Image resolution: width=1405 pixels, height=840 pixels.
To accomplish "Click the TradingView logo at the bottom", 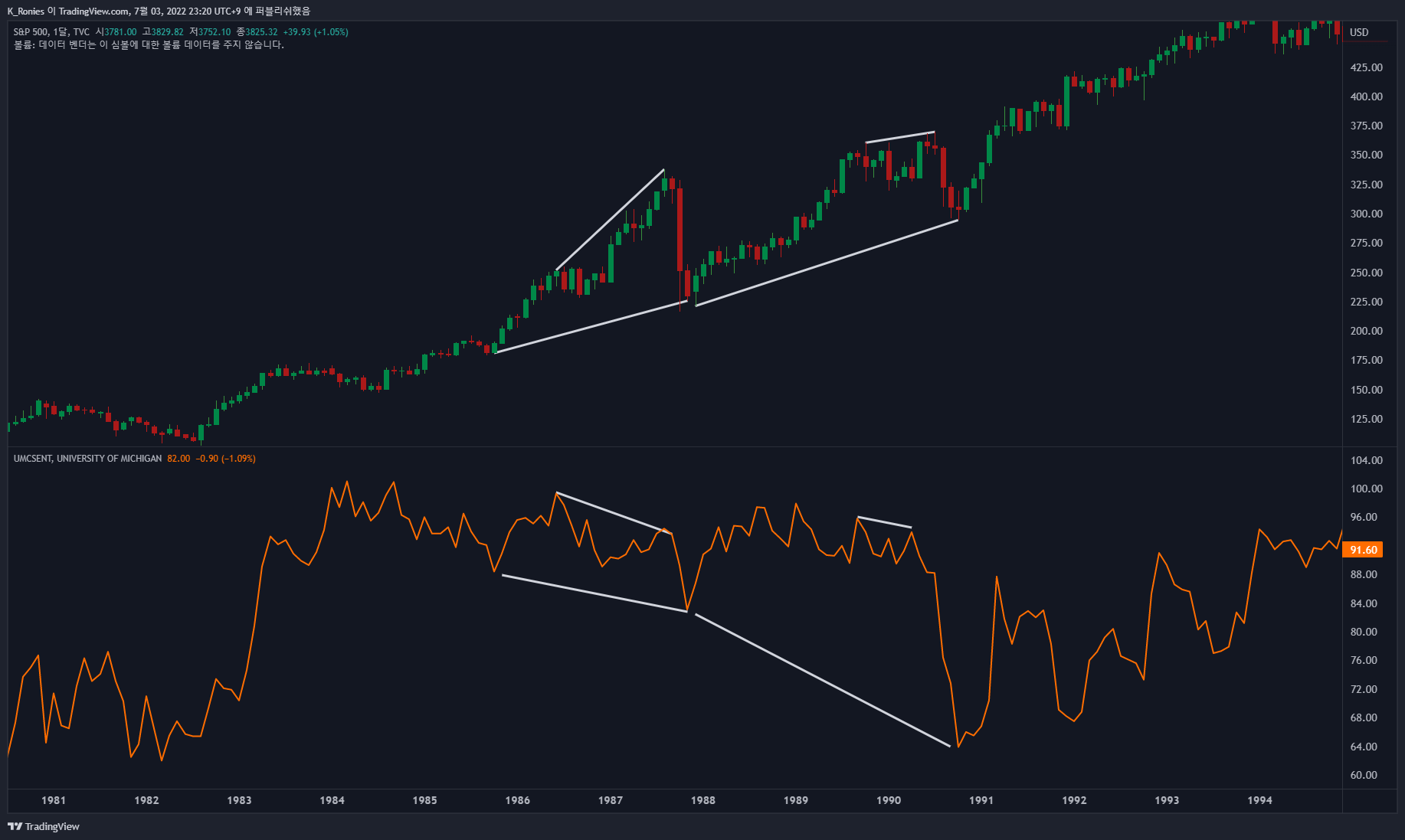I will (44, 826).
